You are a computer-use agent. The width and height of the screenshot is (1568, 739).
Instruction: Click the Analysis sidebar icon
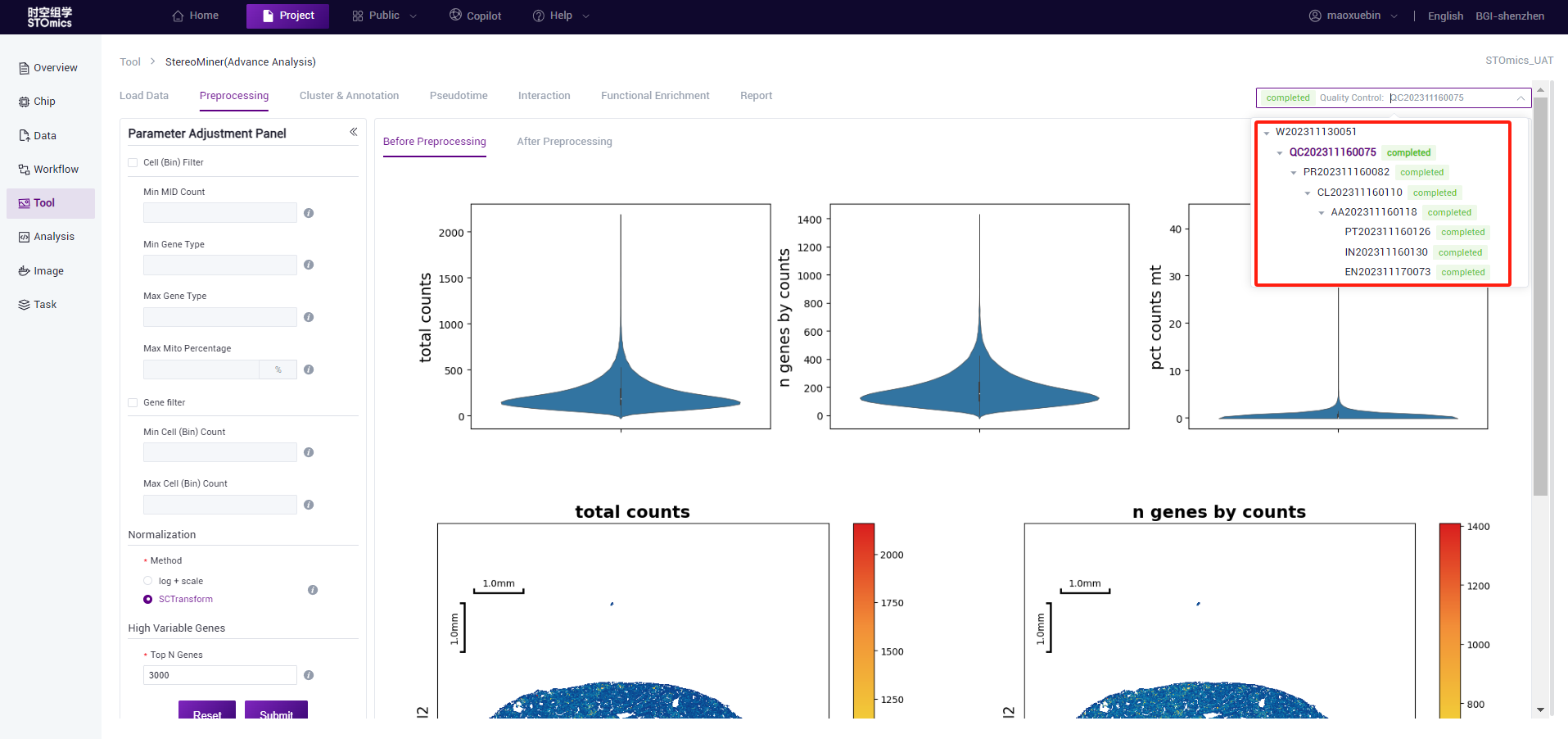click(x=25, y=237)
